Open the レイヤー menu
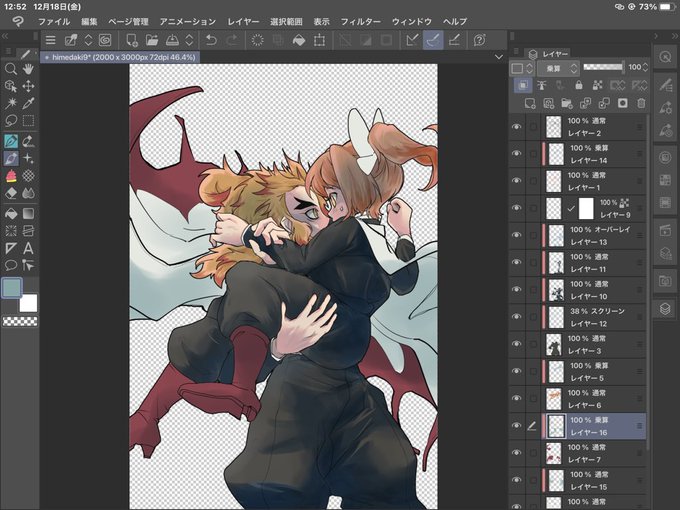This screenshot has height=510, width=680. (x=243, y=22)
